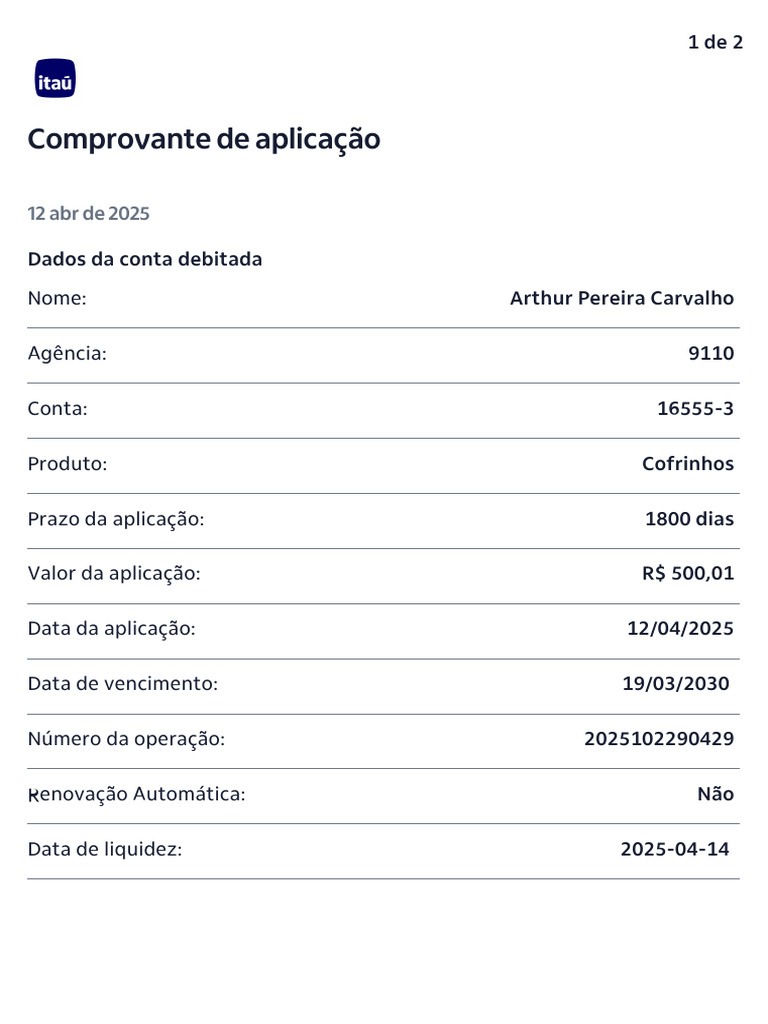This screenshot has height=1024, width=768.
Task: Click the "Número da operação:" label
Action: click(x=127, y=739)
